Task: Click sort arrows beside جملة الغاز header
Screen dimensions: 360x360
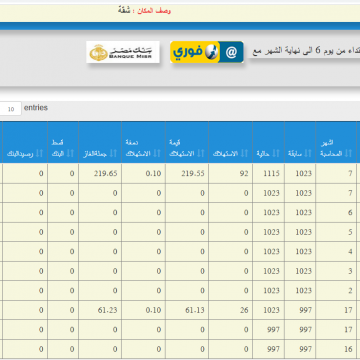Action: coord(114,153)
